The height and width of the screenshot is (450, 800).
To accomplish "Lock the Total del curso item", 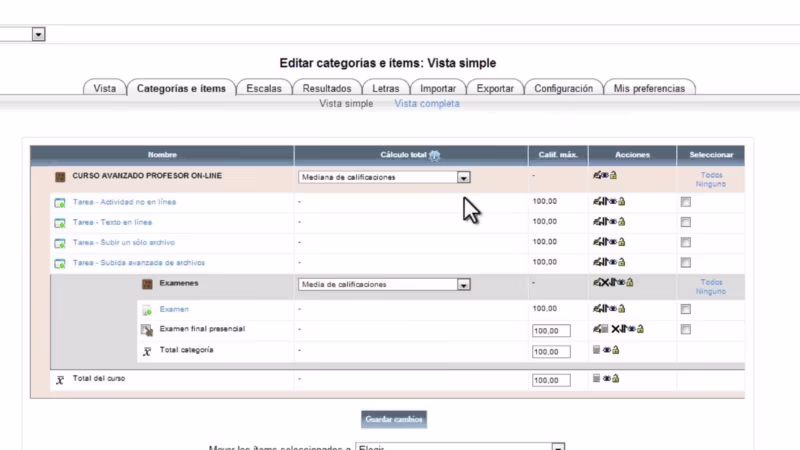I will pyautogui.click(x=616, y=378).
